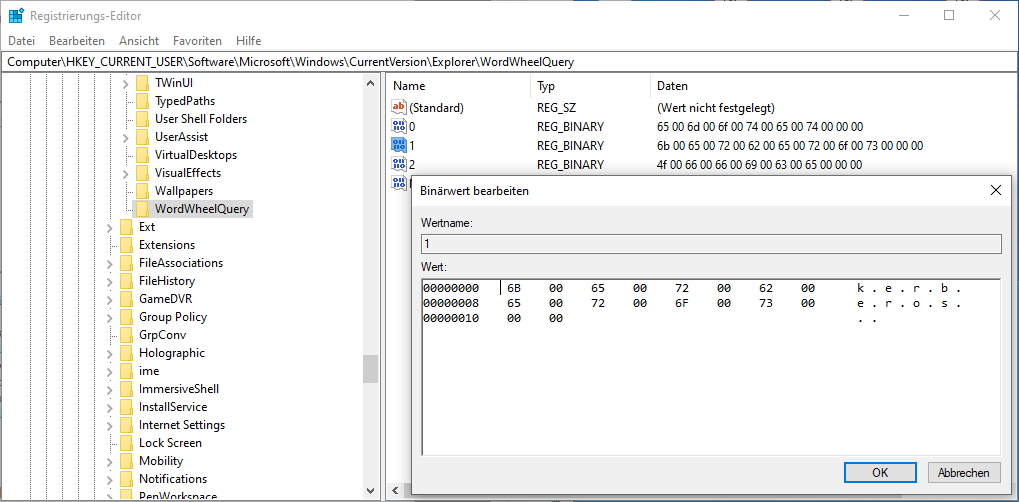Click the (Standard) string value icon
1019x502 pixels.
[x=399, y=108]
